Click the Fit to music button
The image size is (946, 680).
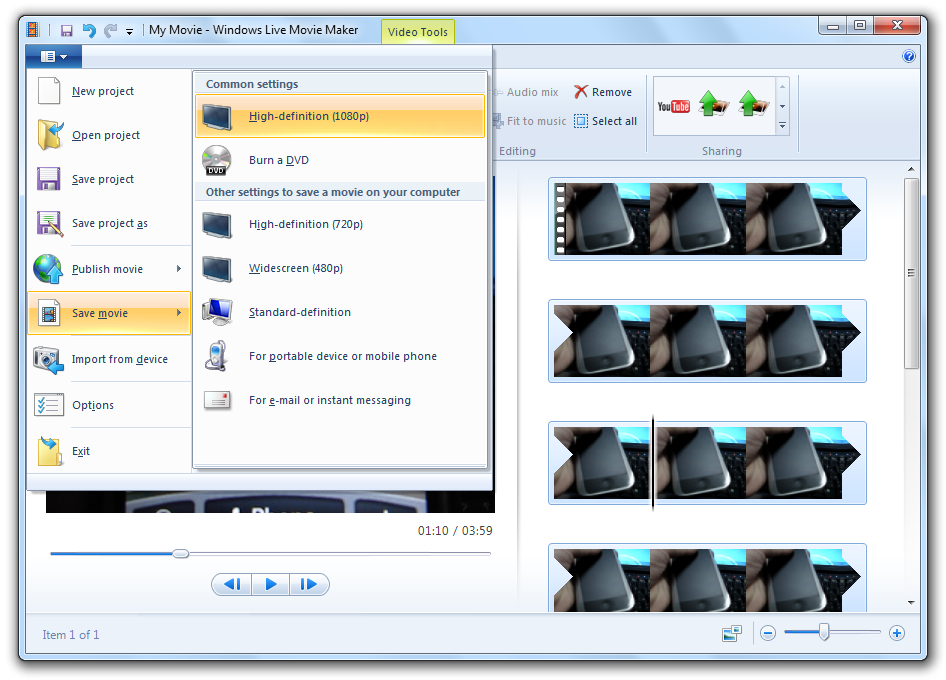pos(530,121)
